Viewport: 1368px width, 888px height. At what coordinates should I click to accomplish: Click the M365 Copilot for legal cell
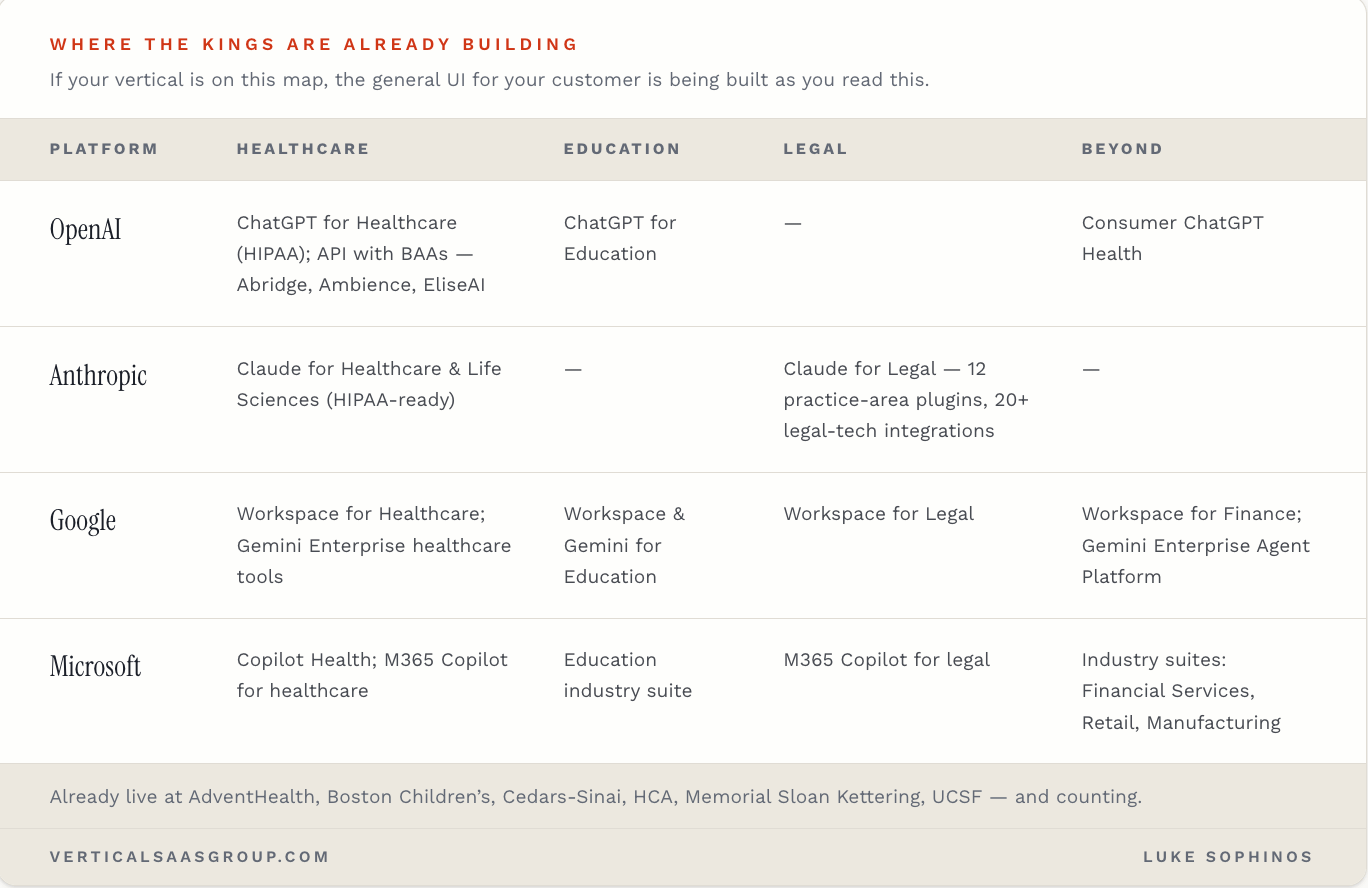point(887,660)
